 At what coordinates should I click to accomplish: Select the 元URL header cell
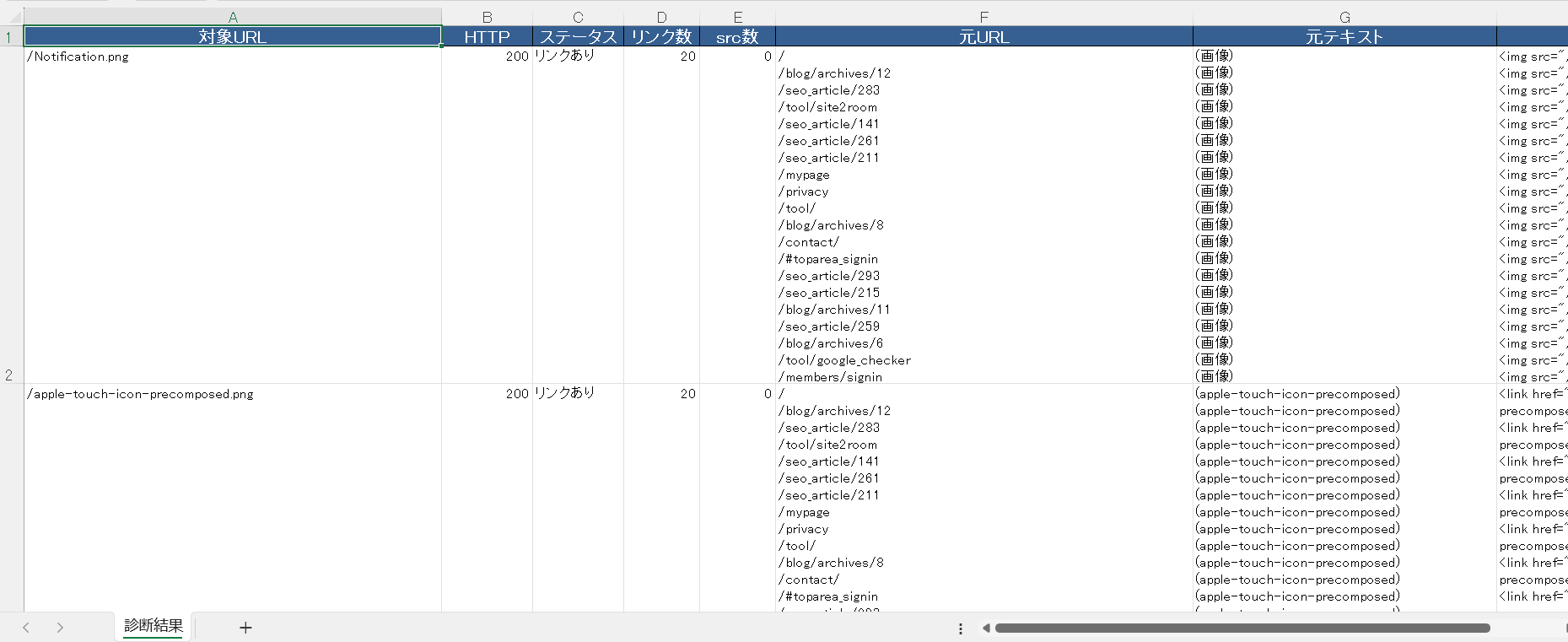coord(983,37)
